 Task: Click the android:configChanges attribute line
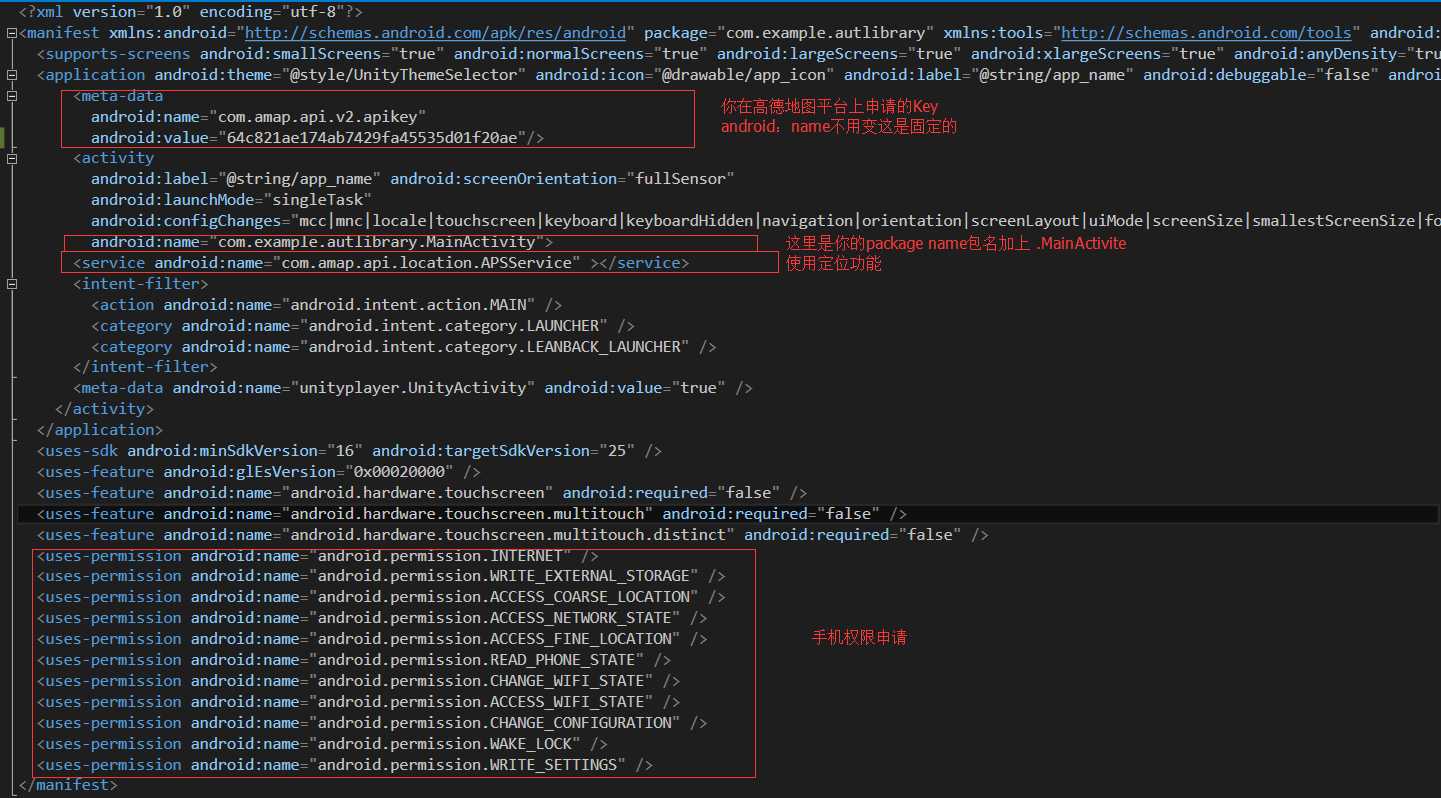tap(765, 221)
